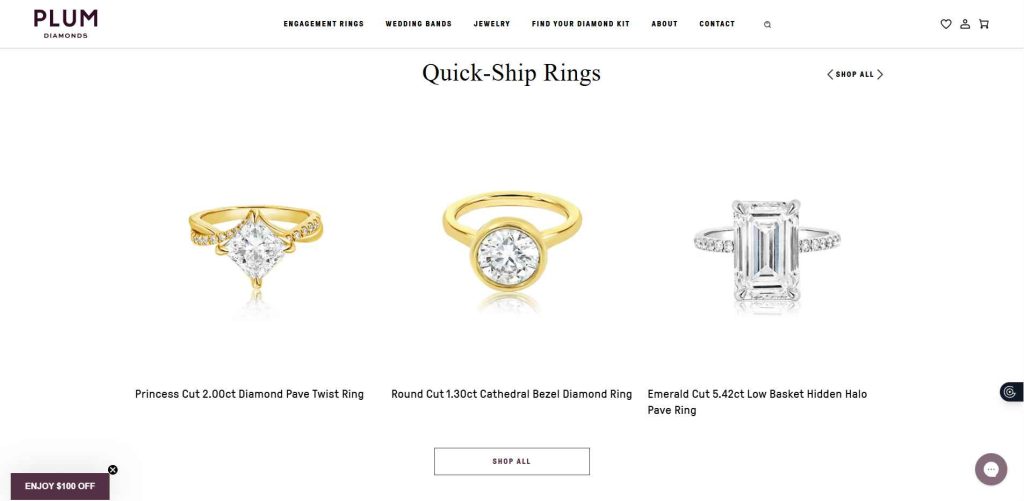Open the Engagement Rings menu

(x=323, y=24)
